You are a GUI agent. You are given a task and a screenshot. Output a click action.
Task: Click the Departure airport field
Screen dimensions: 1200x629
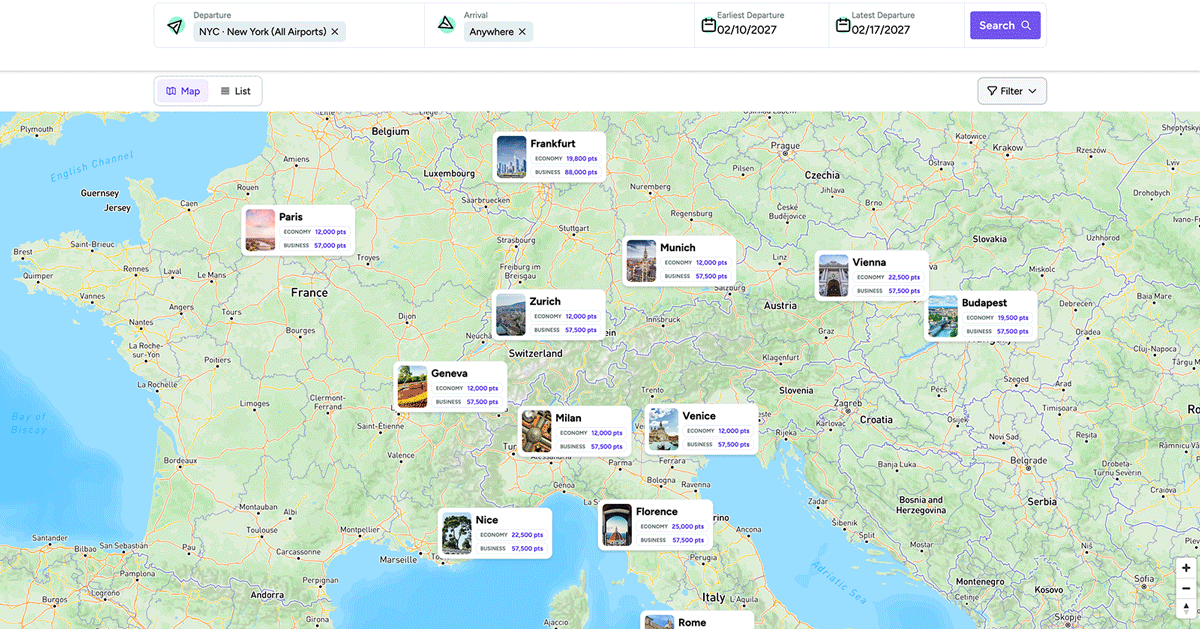coord(290,25)
